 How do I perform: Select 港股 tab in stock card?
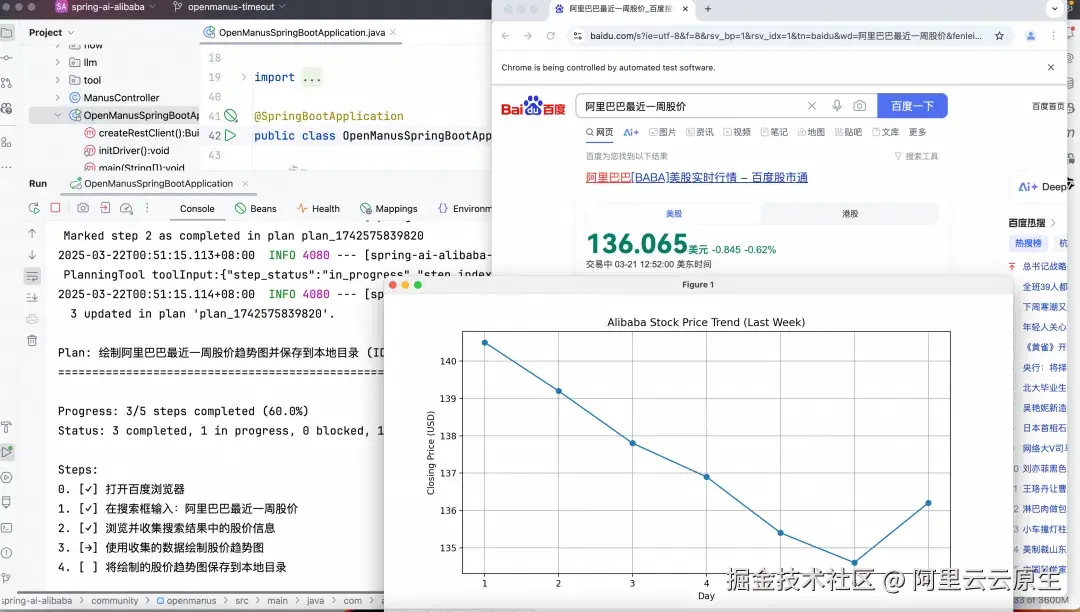[x=850, y=213]
